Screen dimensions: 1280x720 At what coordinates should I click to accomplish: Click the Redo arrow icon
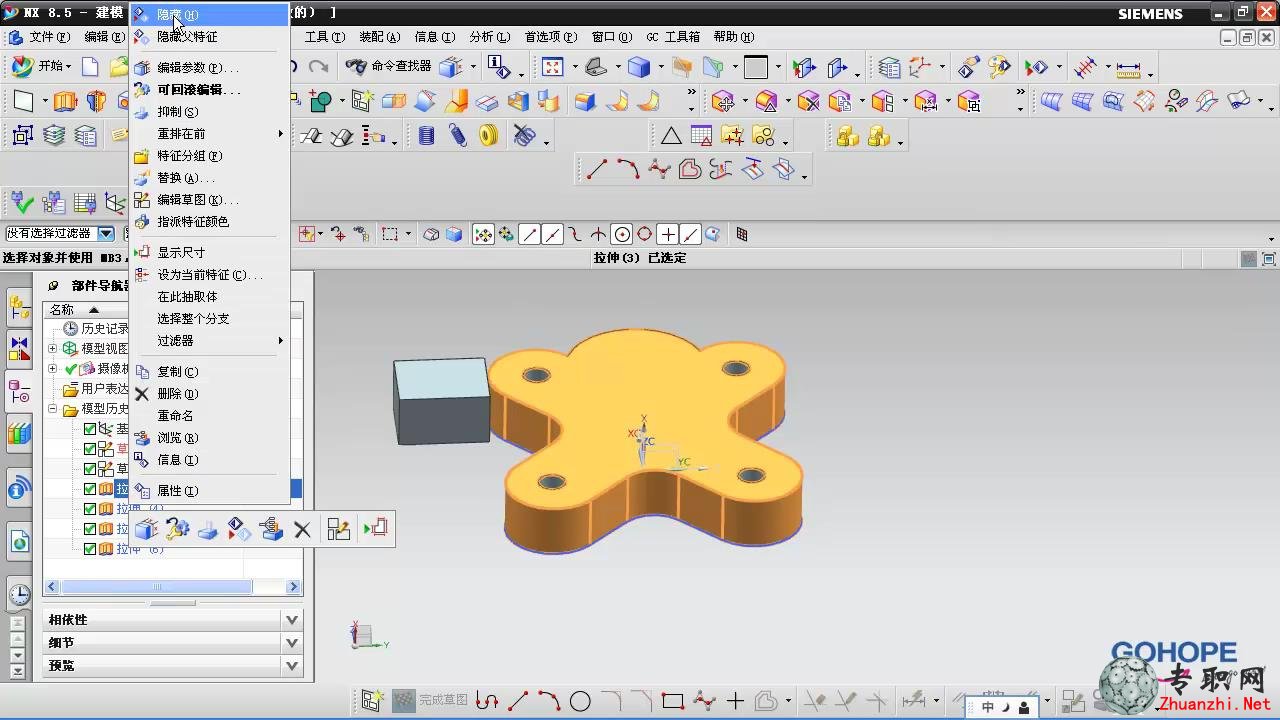point(318,67)
